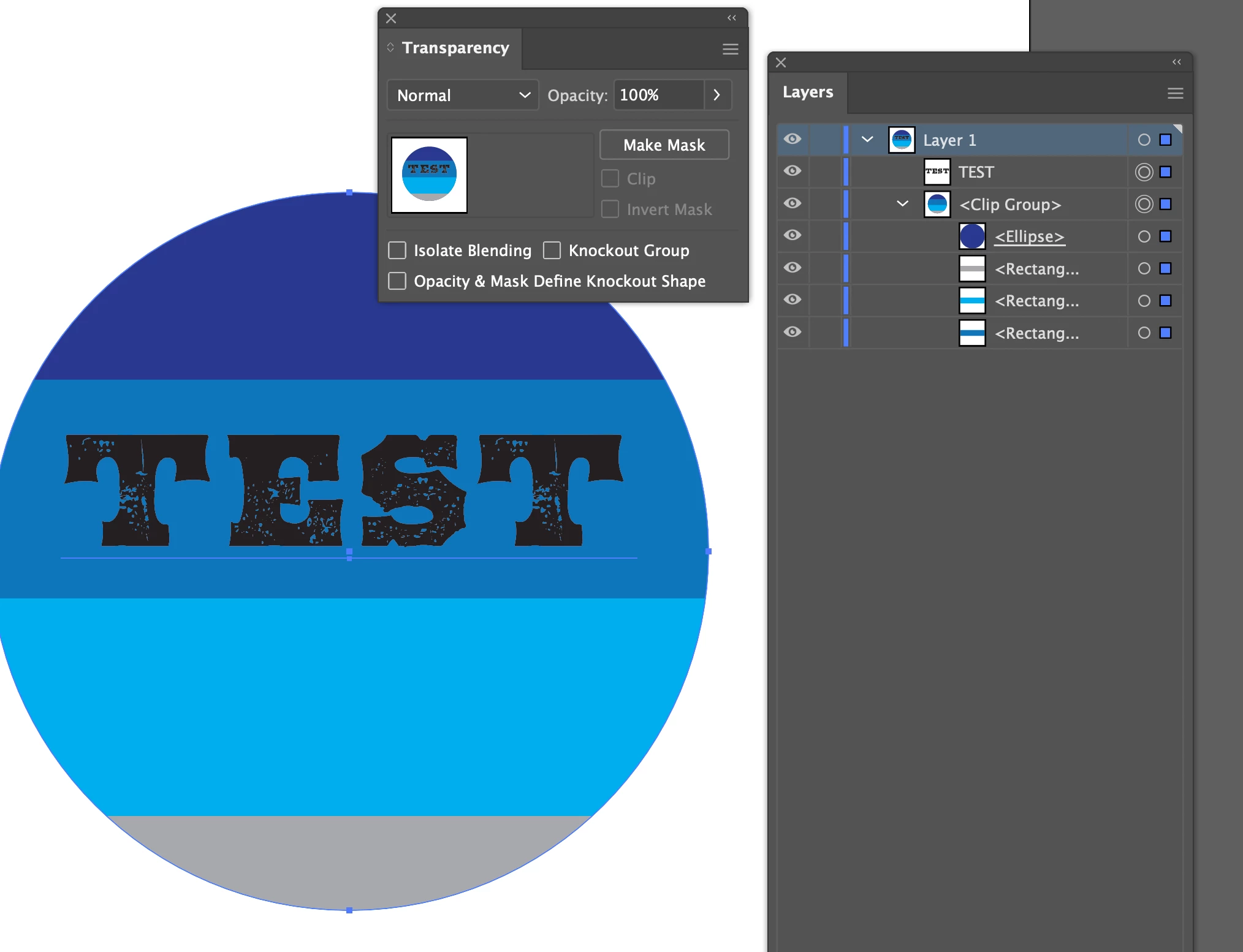Check the Knockout Group option
This screenshot has height=952, width=1243.
coord(552,250)
